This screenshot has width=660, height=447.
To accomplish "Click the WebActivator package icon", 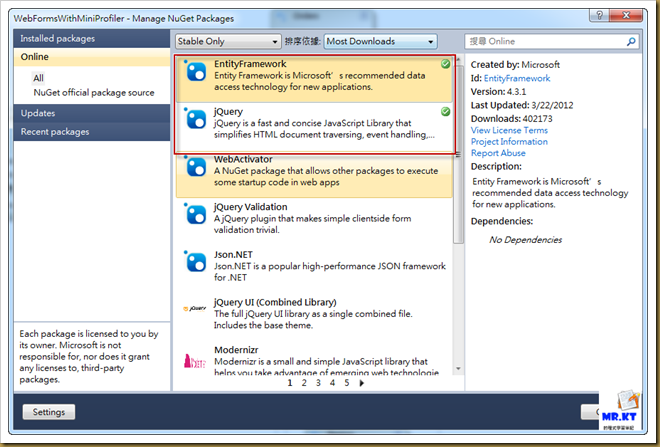I will [196, 167].
